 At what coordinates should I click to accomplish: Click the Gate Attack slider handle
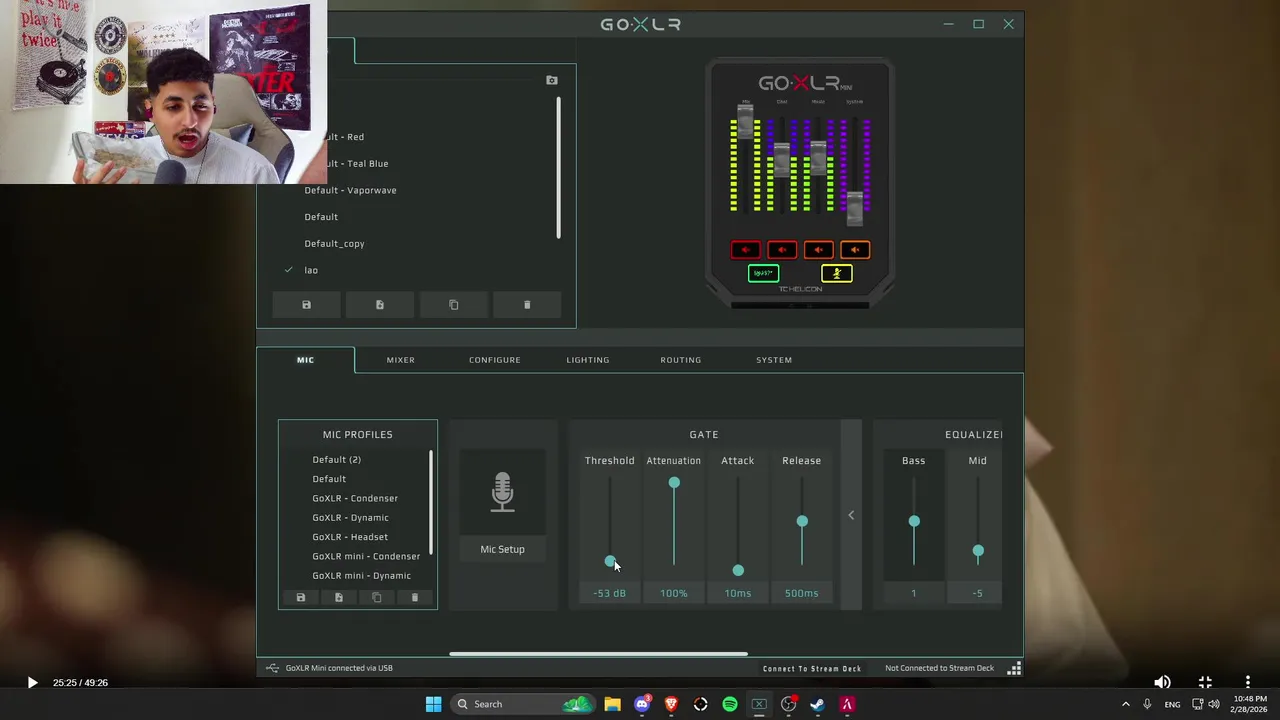click(x=738, y=570)
